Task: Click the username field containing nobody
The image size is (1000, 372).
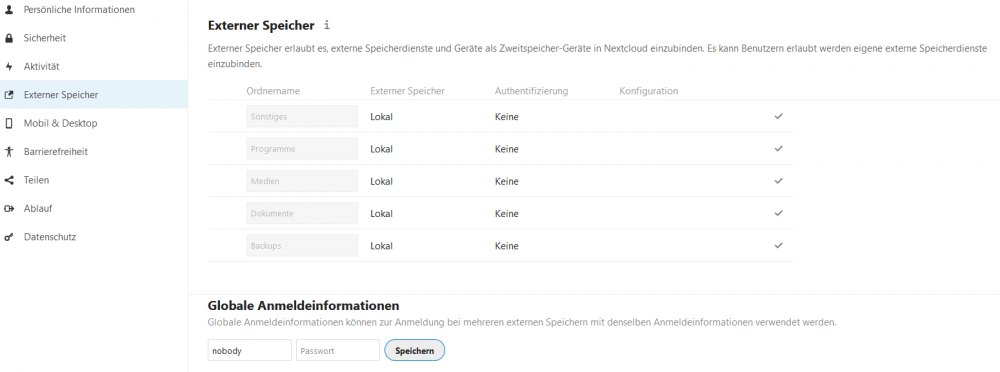Action: [x=249, y=350]
